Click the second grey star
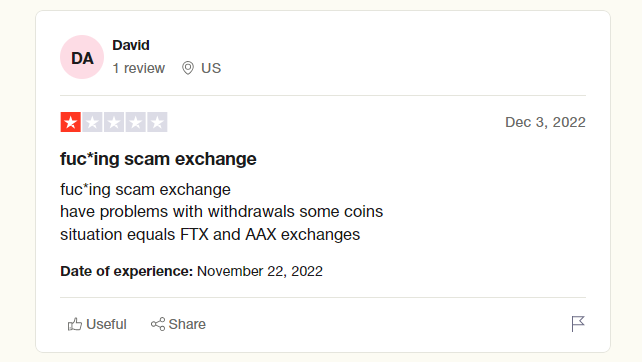 click(x=92, y=122)
